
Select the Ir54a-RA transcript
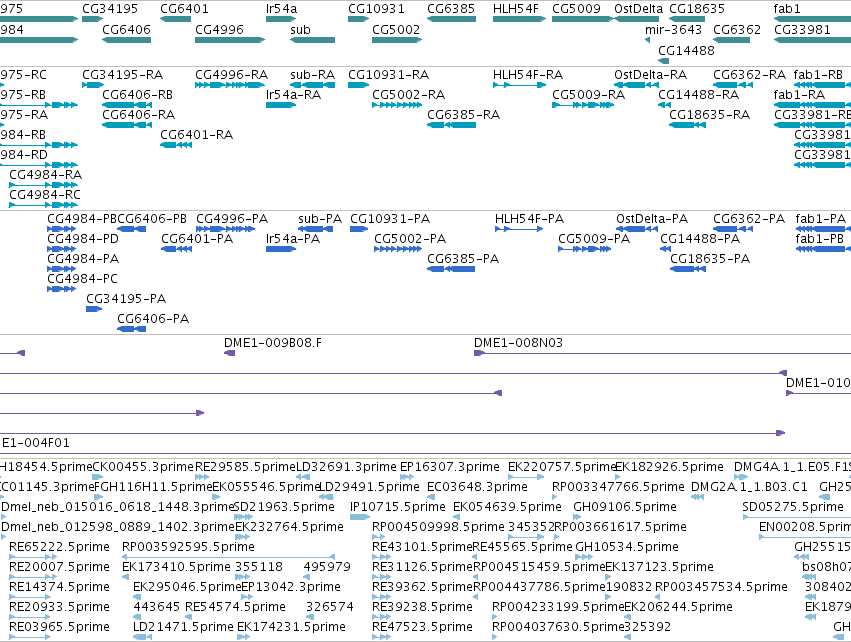[281, 105]
